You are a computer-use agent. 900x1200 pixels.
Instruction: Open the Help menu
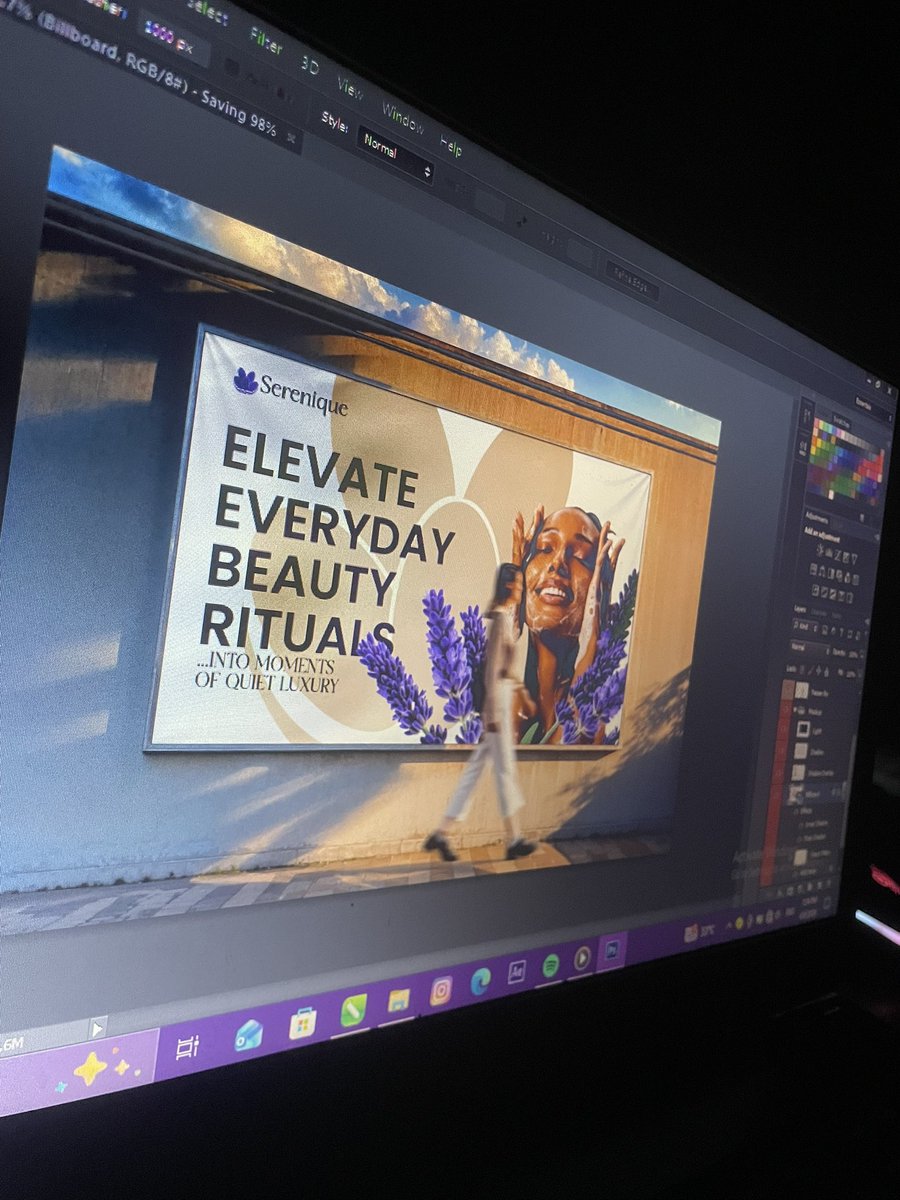tap(451, 147)
